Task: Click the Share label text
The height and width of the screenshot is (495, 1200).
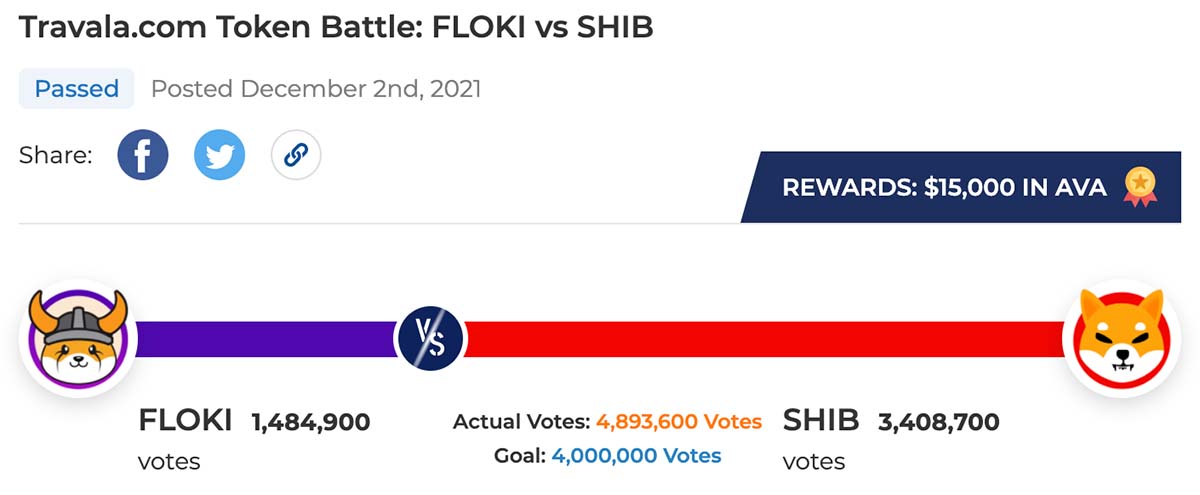Action: tap(55, 155)
